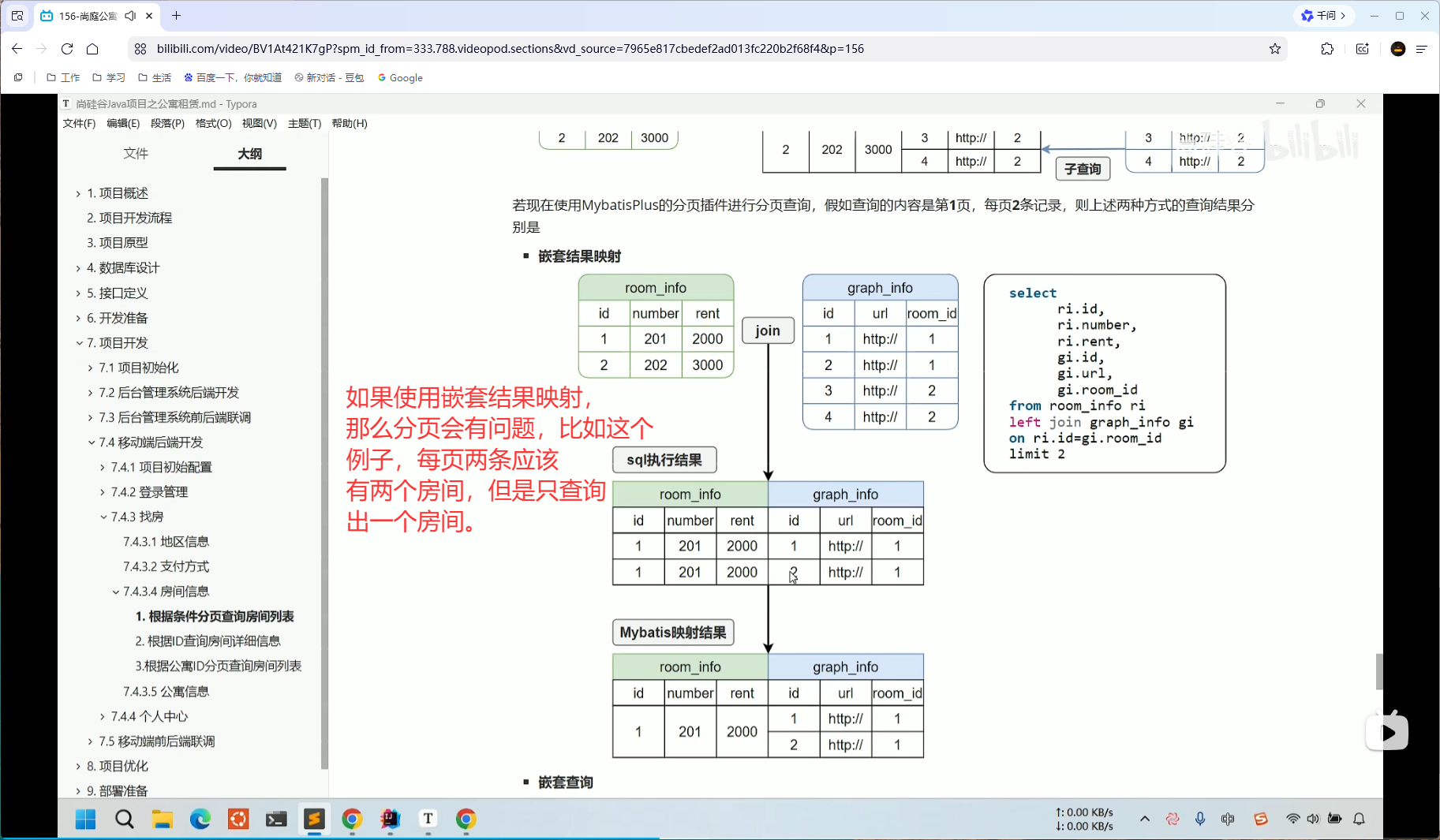The image size is (1440, 840).
Task: Open the tab search icon at top-left
Action: [17, 16]
